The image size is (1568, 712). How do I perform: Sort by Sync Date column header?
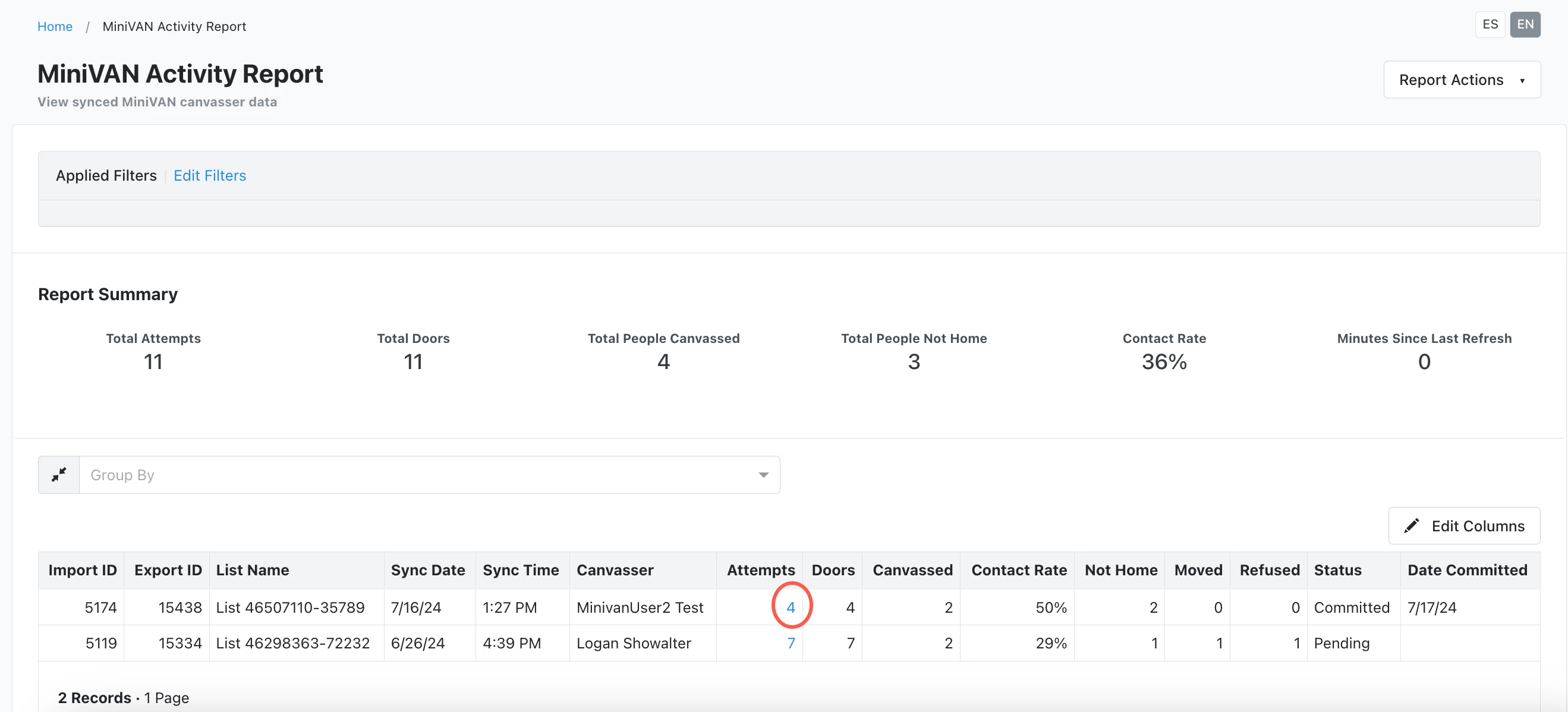(x=427, y=570)
